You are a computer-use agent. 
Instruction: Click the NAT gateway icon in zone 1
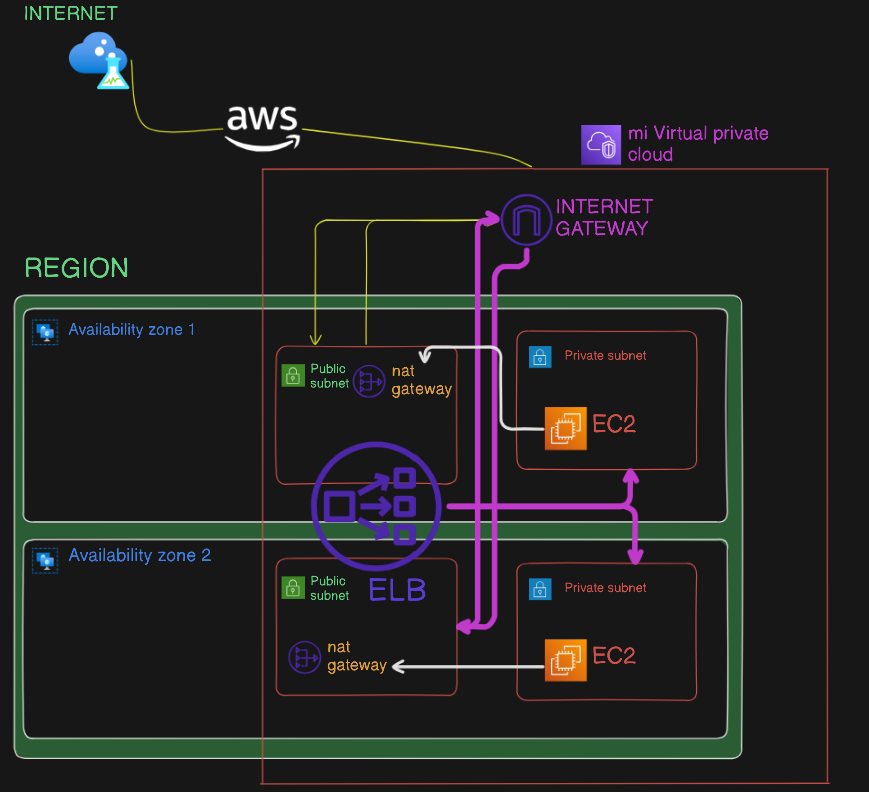[369, 381]
